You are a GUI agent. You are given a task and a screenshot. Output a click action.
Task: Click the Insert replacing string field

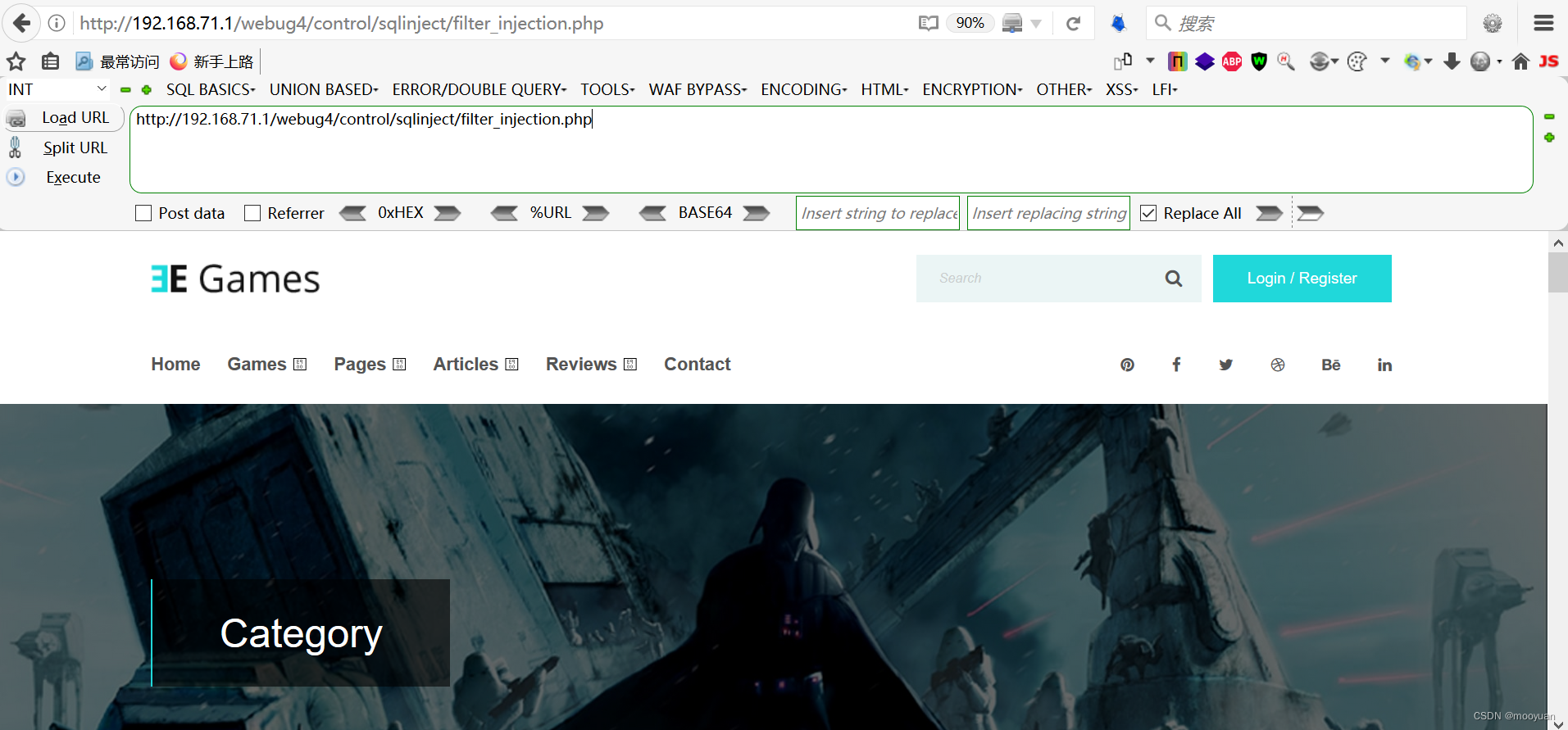tap(1048, 213)
